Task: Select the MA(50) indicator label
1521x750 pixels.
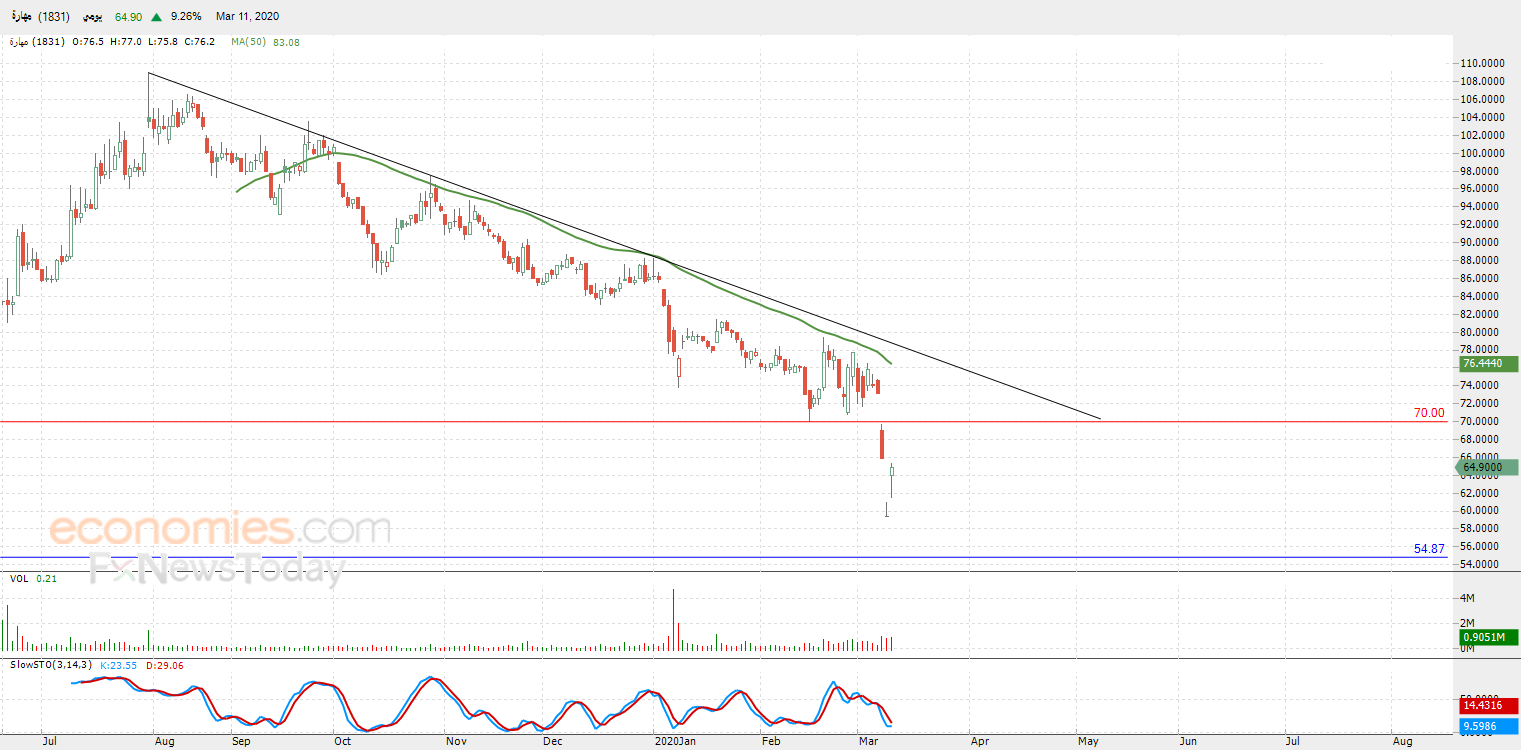Action: [247, 42]
